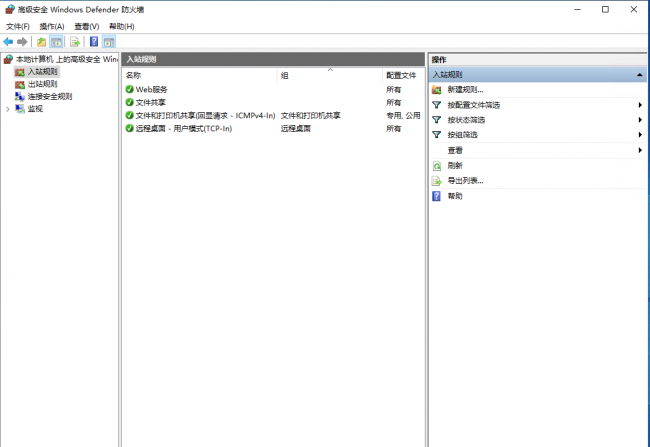650x447 pixels.
Task: Open the 查看 submenu arrow in actions
Action: click(x=640, y=150)
